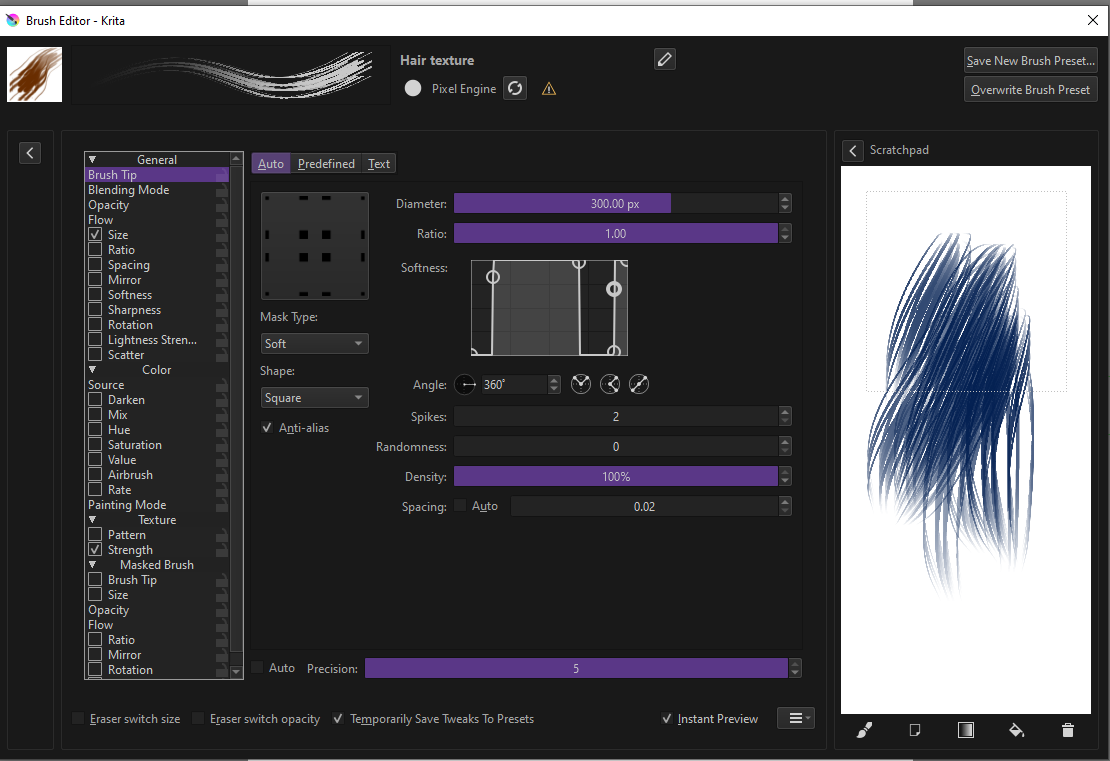Fill scratchpad with gradient icon
This screenshot has width=1110, height=761.
pyautogui.click(x=966, y=730)
